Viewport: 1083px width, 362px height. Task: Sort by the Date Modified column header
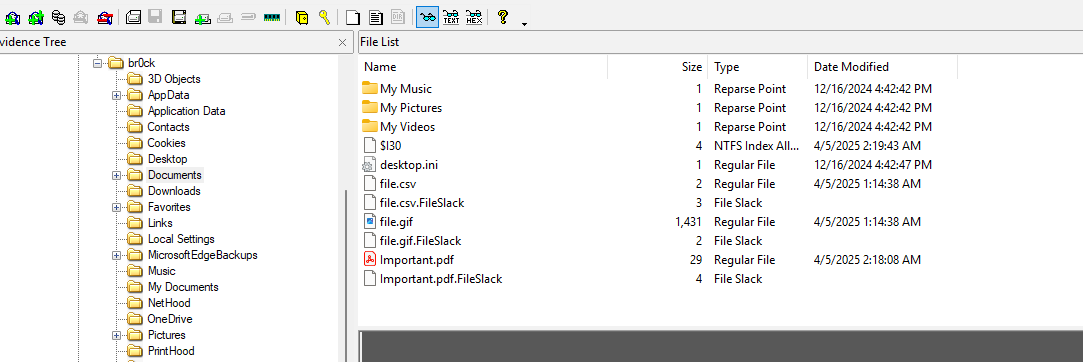(x=882, y=67)
